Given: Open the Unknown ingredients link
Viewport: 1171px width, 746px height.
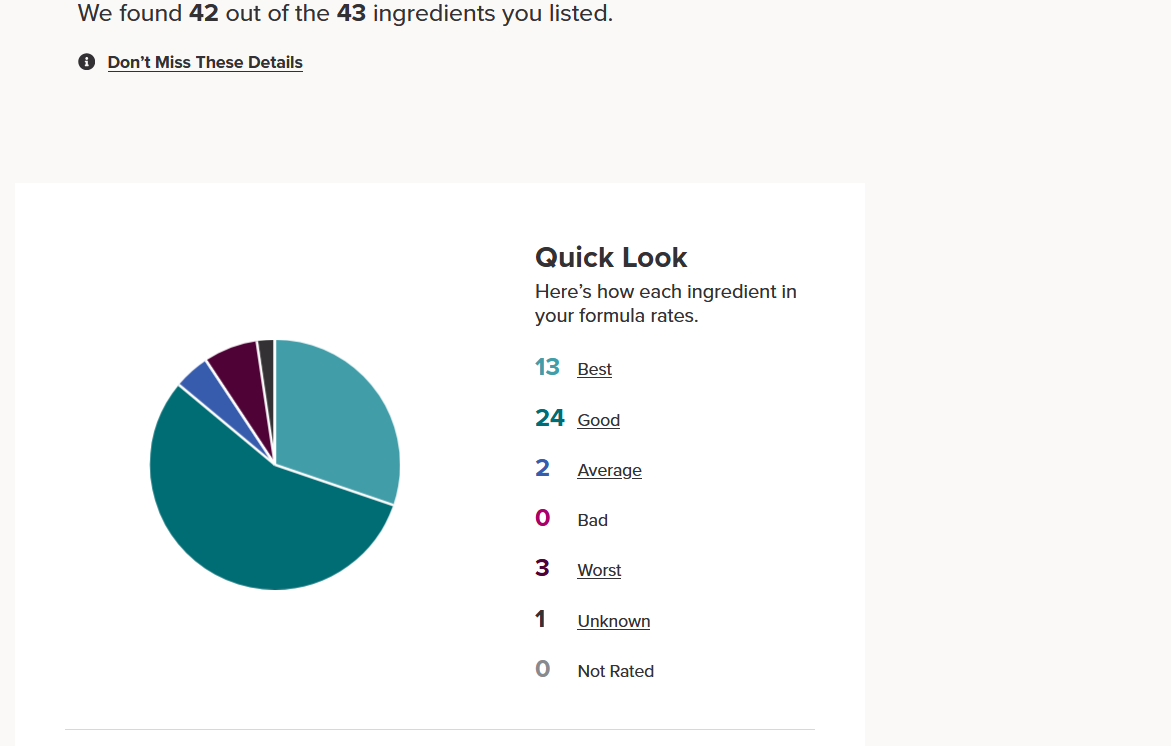Looking at the screenshot, I should tap(613, 621).
